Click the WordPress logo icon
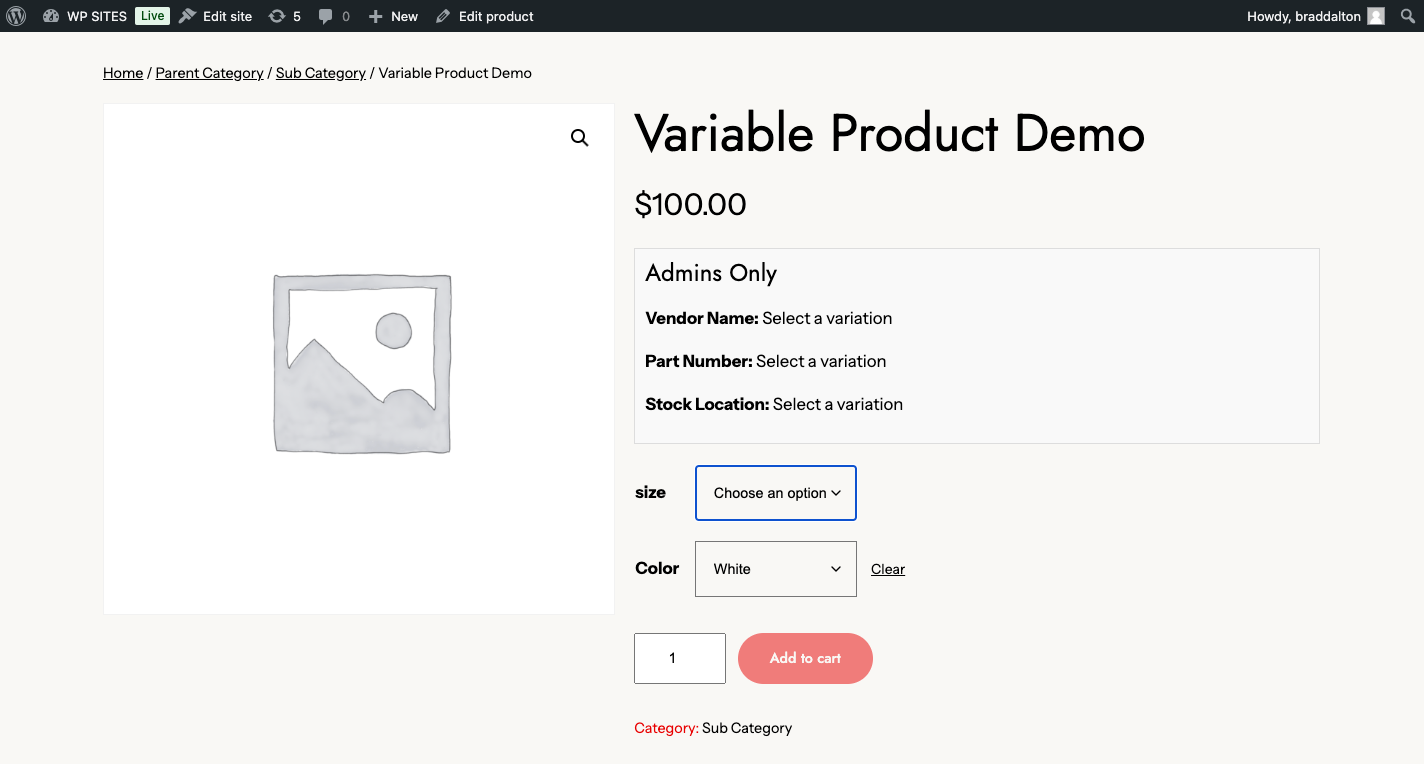 click(16, 16)
